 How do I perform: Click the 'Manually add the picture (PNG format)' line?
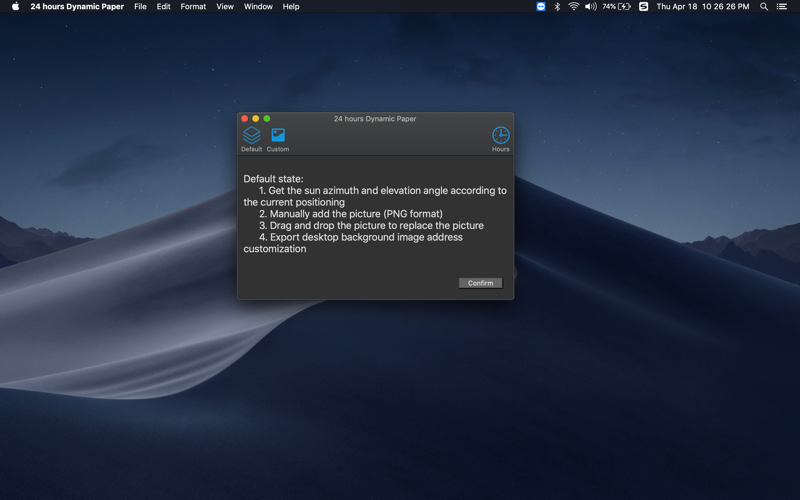(x=351, y=214)
